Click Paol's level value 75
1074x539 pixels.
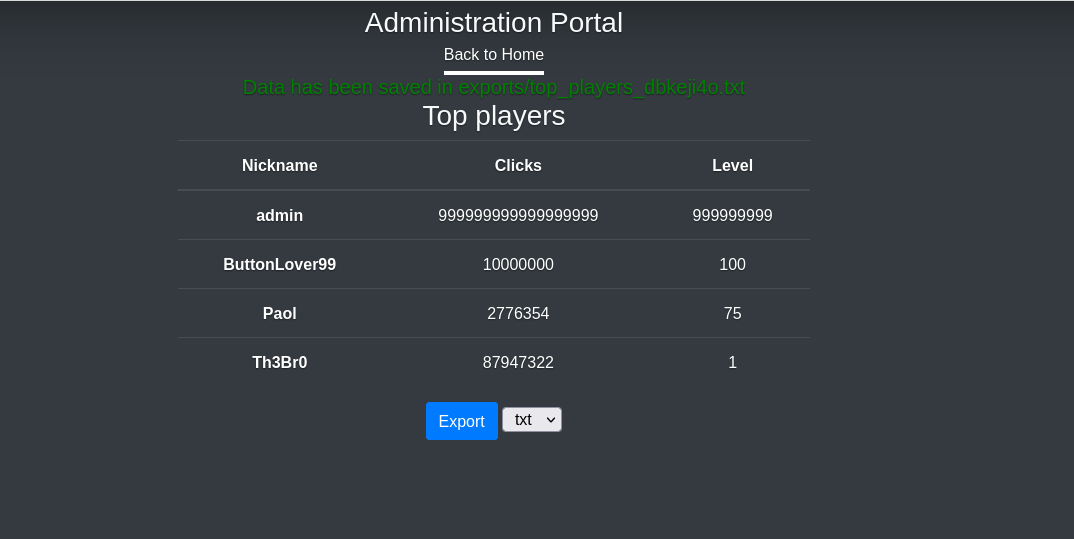pos(732,313)
